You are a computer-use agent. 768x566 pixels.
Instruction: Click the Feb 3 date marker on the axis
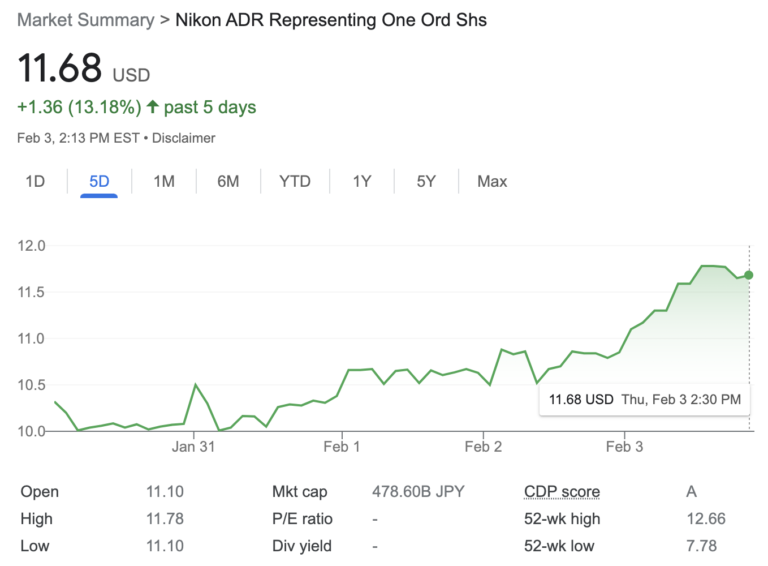click(x=624, y=447)
